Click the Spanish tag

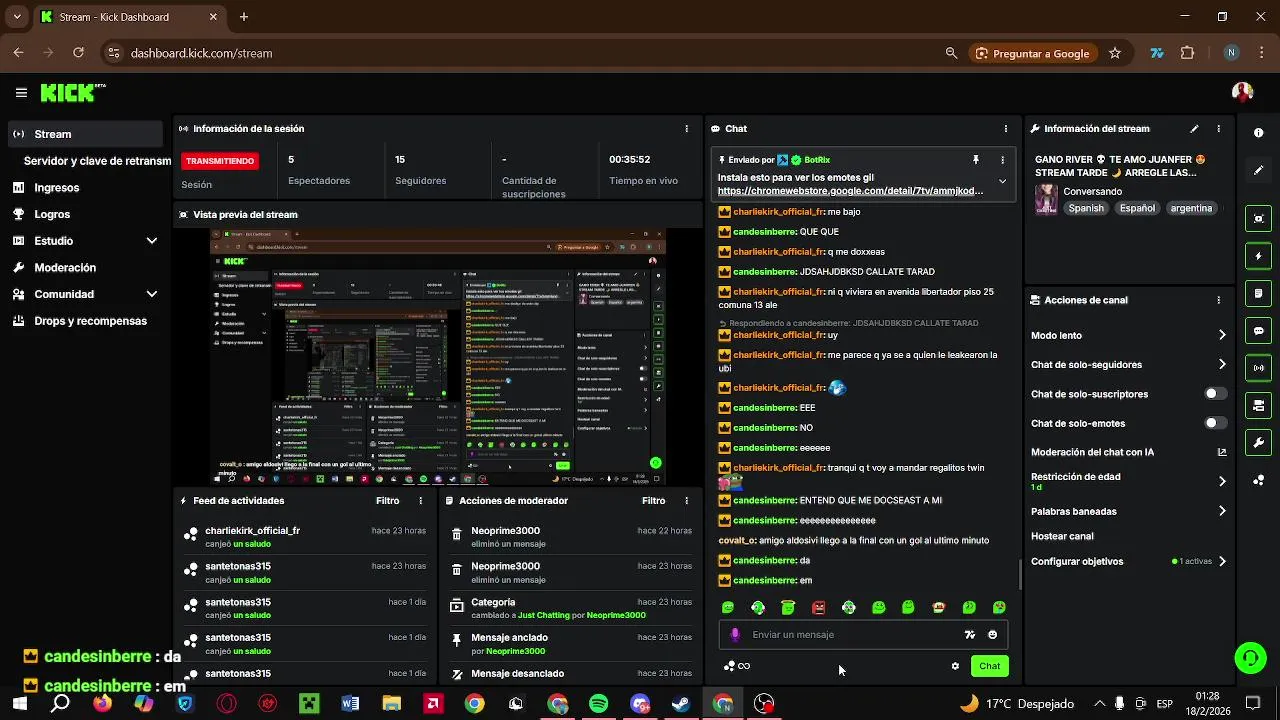coord(1086,208)
